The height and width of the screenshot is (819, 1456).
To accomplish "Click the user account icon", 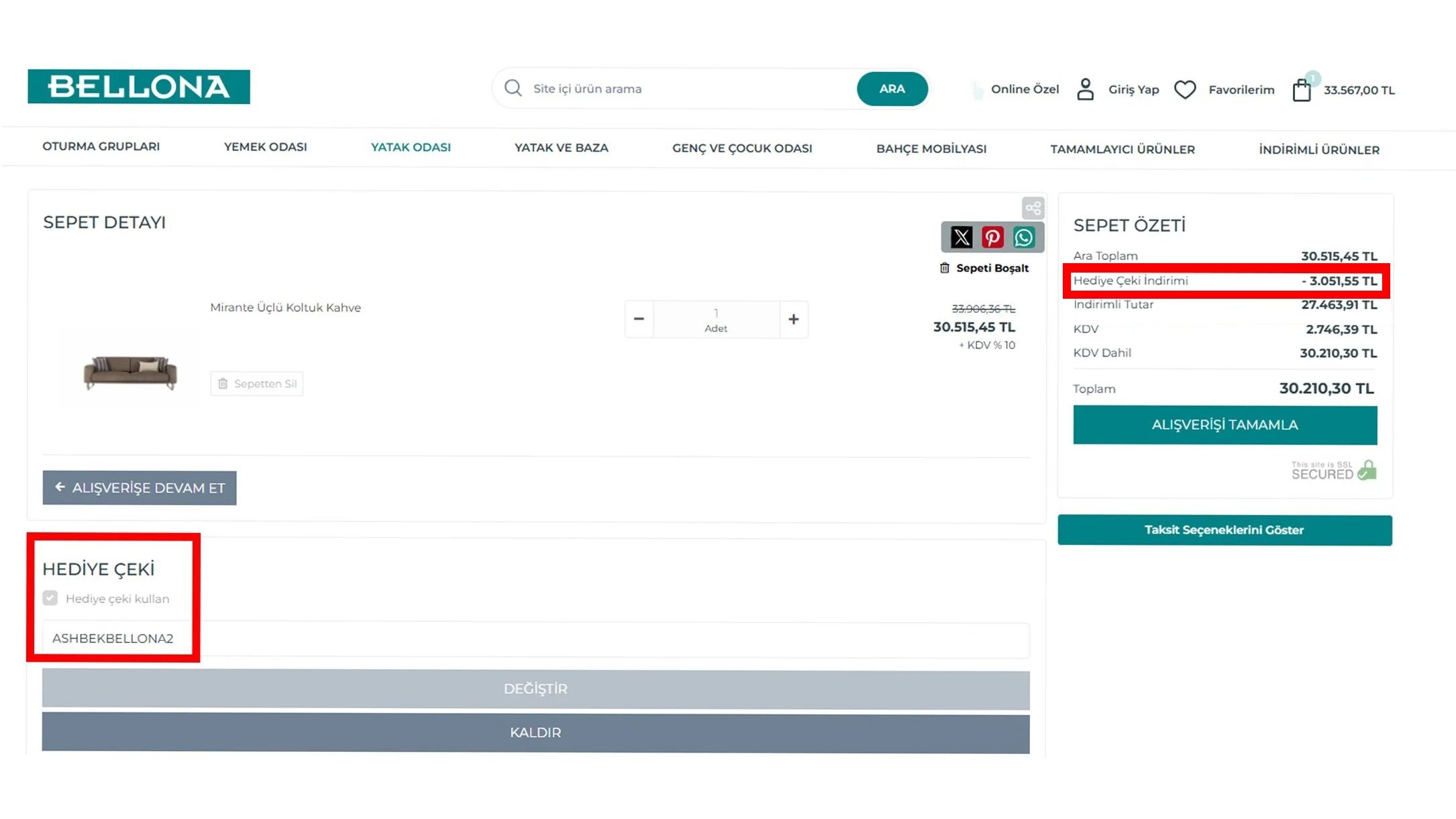I will [1085, 89].
